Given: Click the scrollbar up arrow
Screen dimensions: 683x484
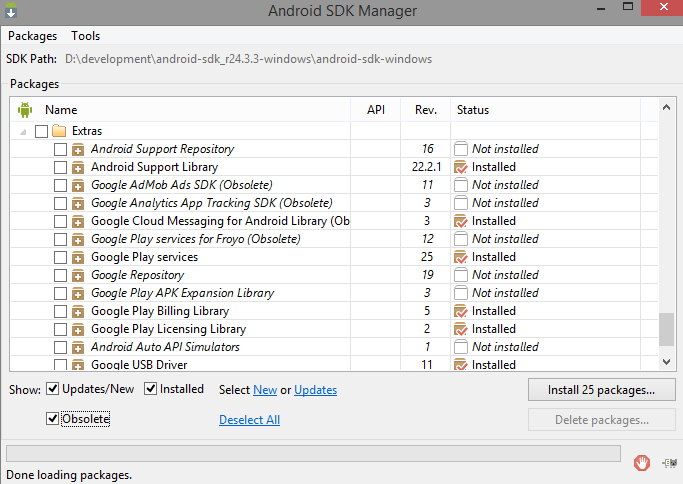Looking at the screenshot, I should [666, 107].
